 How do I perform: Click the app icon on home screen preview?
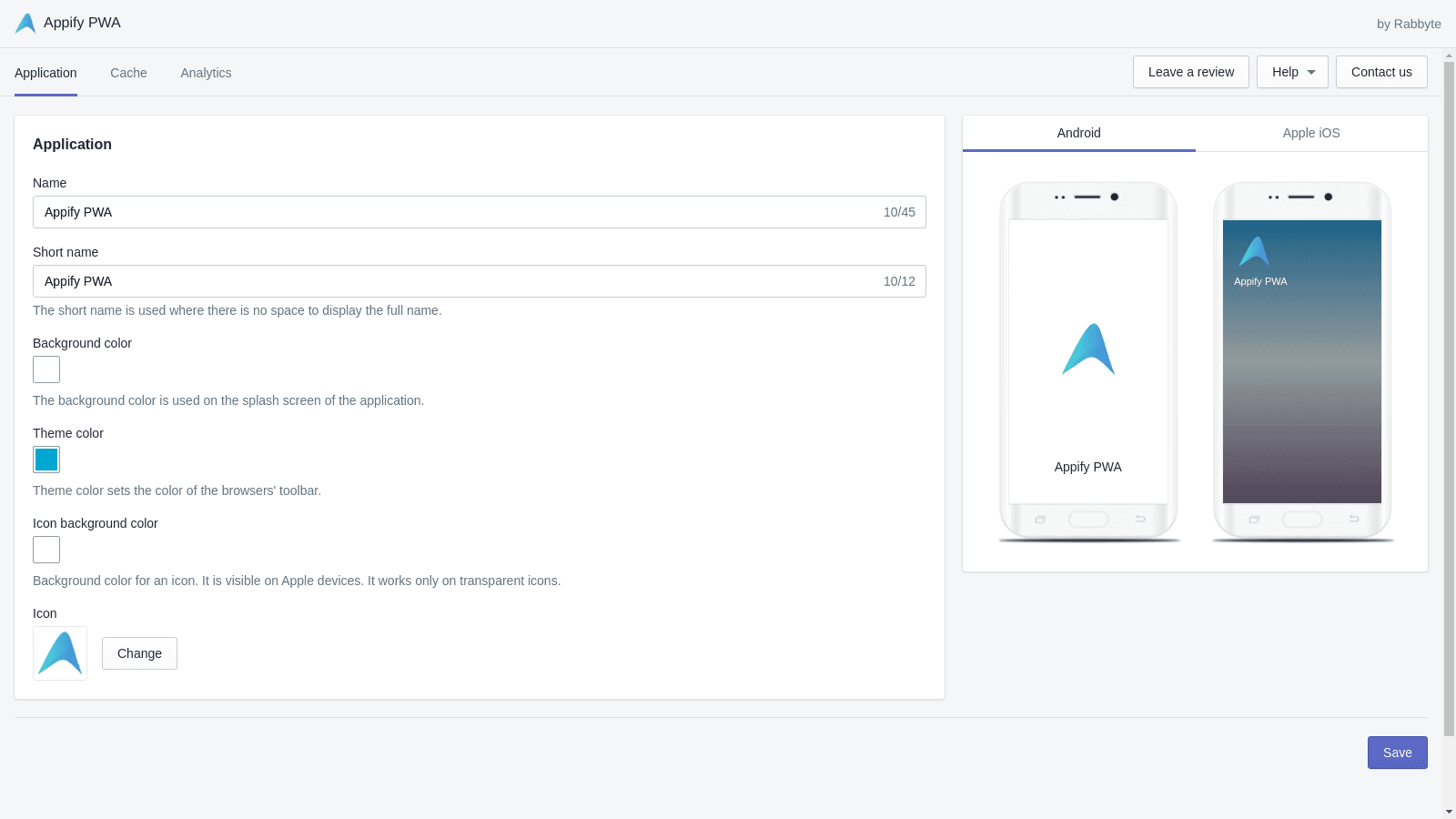1254,252
